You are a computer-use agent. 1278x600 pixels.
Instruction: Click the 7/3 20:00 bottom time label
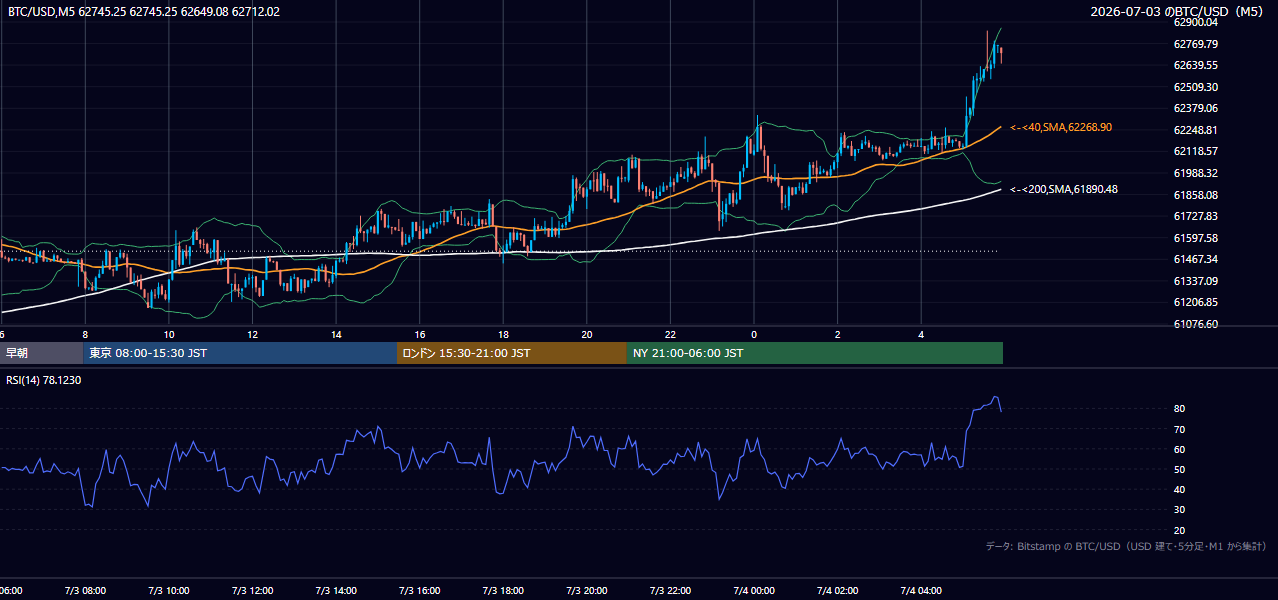click(x=587, y=590)
